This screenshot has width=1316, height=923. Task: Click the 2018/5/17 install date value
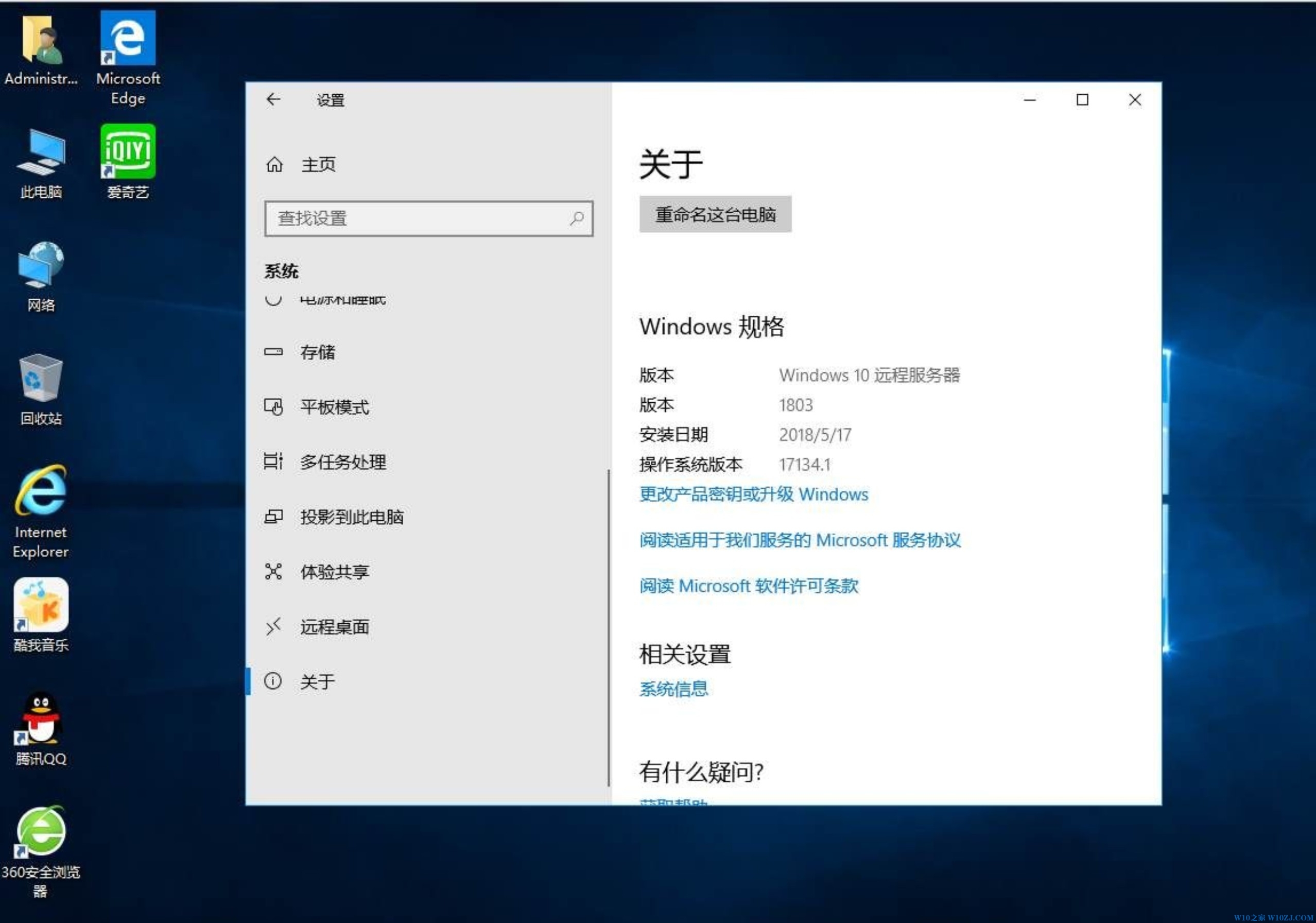pyautogui.click(x=815, y=435)
